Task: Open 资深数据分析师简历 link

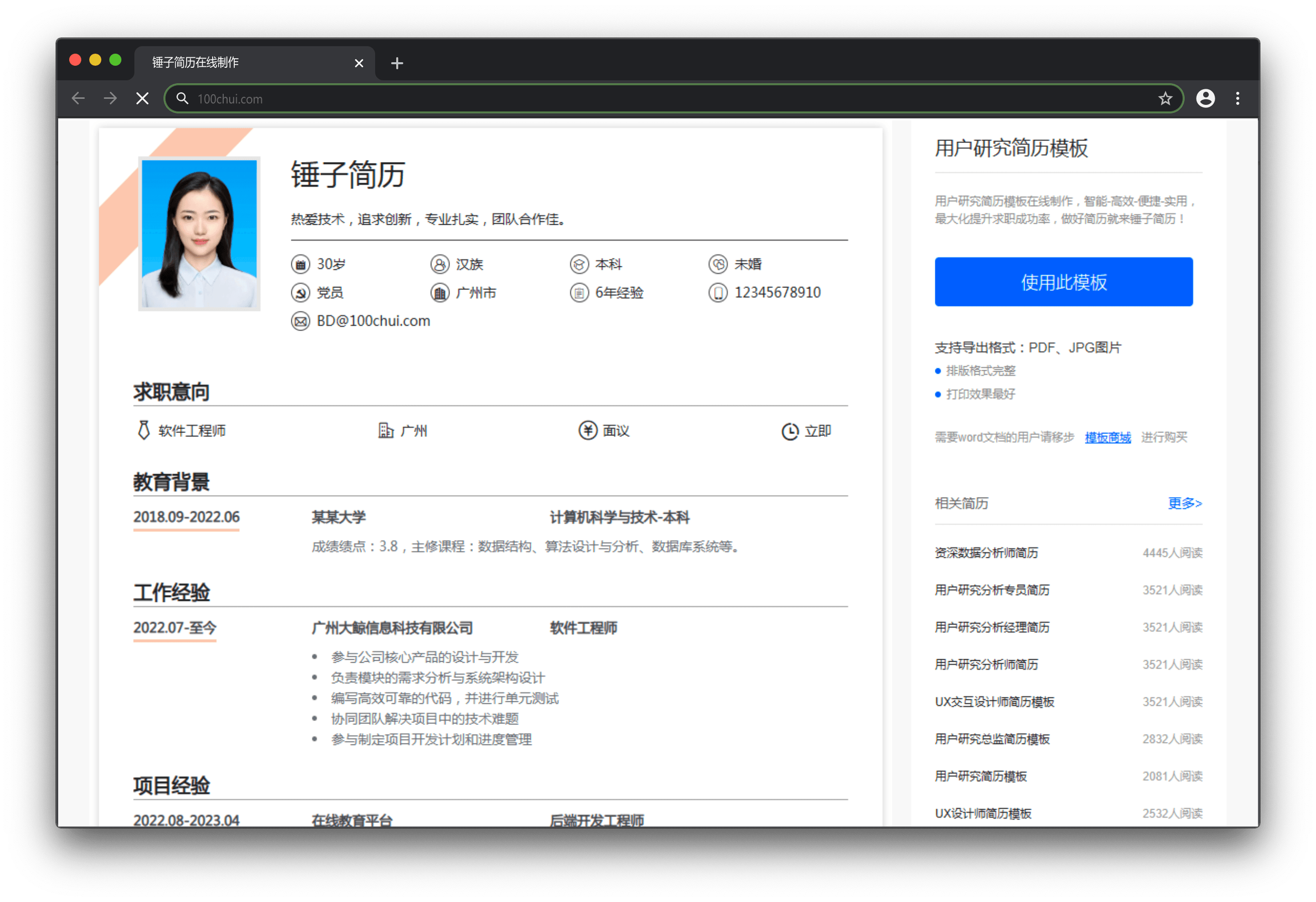Action: click(986, 552)
